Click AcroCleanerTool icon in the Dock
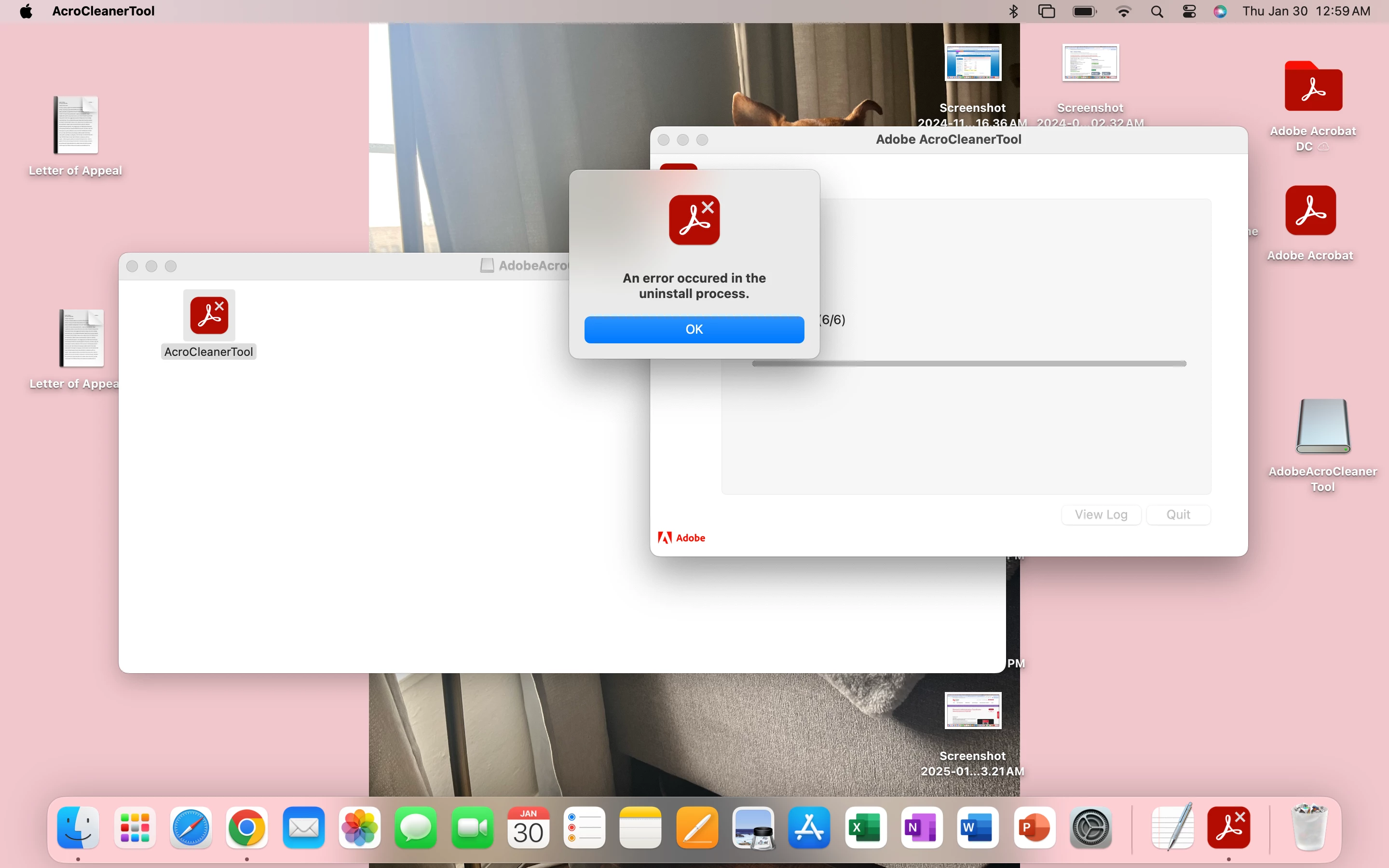Viewport: 1389px width, 868px height. (1228, 827)
